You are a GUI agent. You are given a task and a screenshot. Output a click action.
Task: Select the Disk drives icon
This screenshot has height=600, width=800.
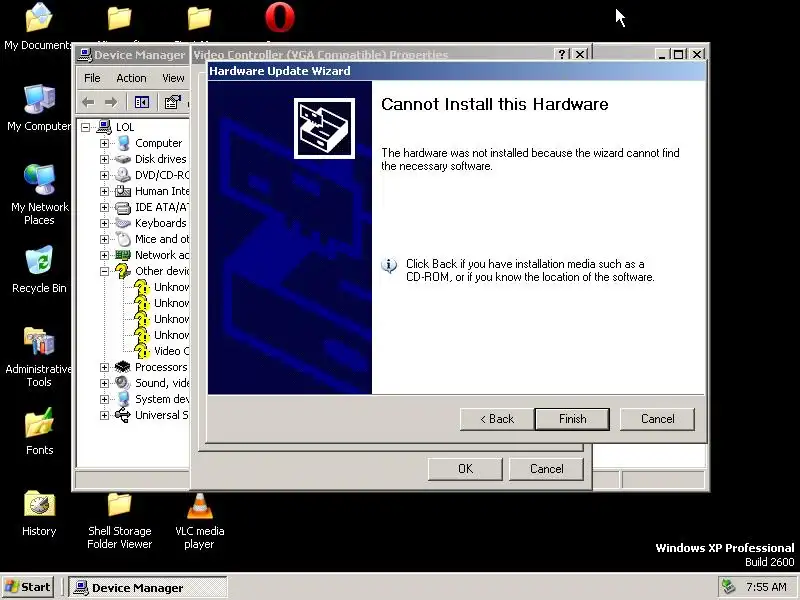(122, 159)
